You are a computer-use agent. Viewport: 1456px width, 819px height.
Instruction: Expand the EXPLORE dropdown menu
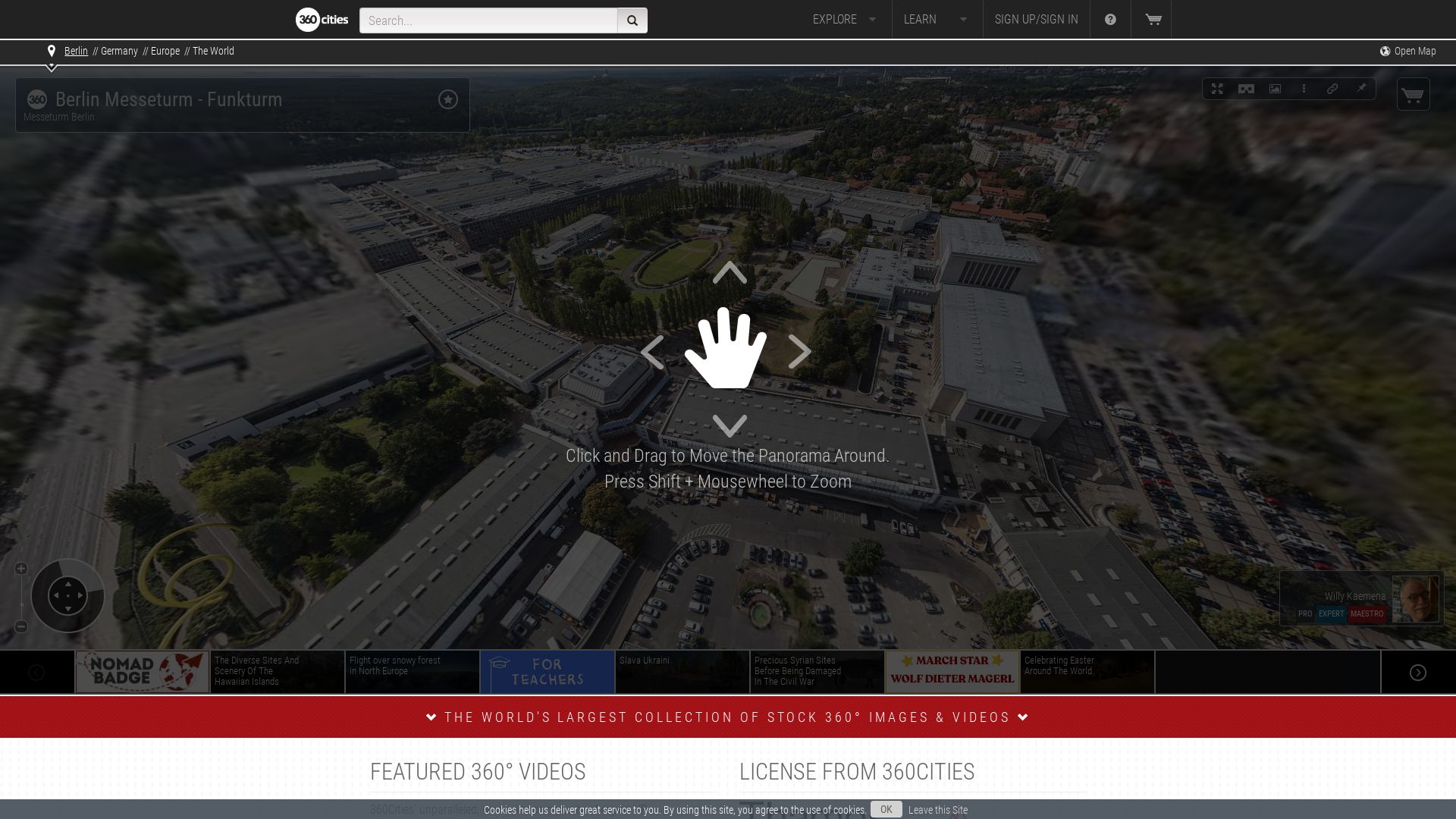coord(844,20)
